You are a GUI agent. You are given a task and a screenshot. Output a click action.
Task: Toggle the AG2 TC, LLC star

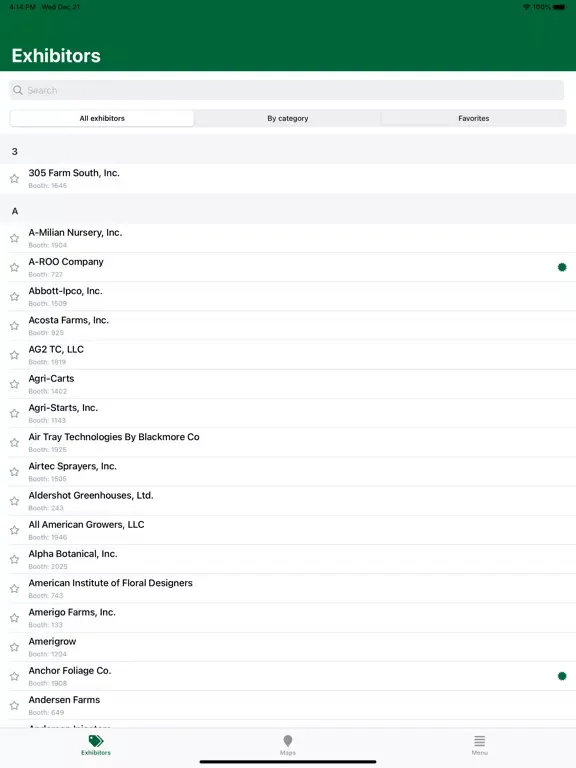pyautogui.click(x=15, y=355)
